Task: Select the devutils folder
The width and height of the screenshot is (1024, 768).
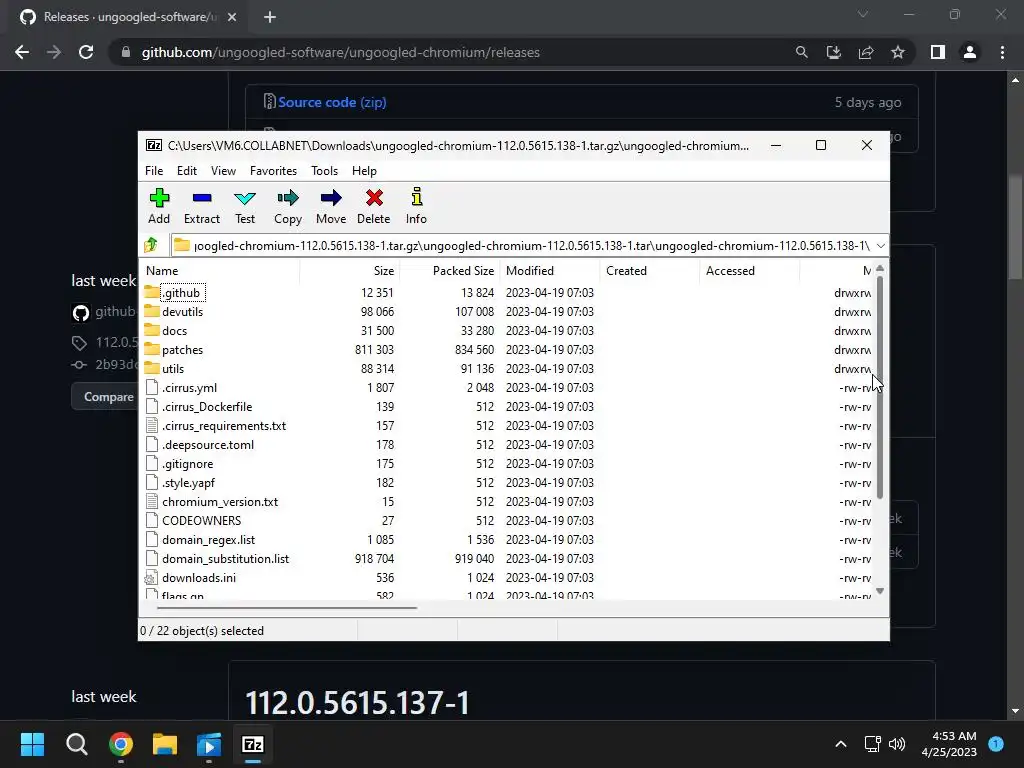Action: [x=182, y=312]
